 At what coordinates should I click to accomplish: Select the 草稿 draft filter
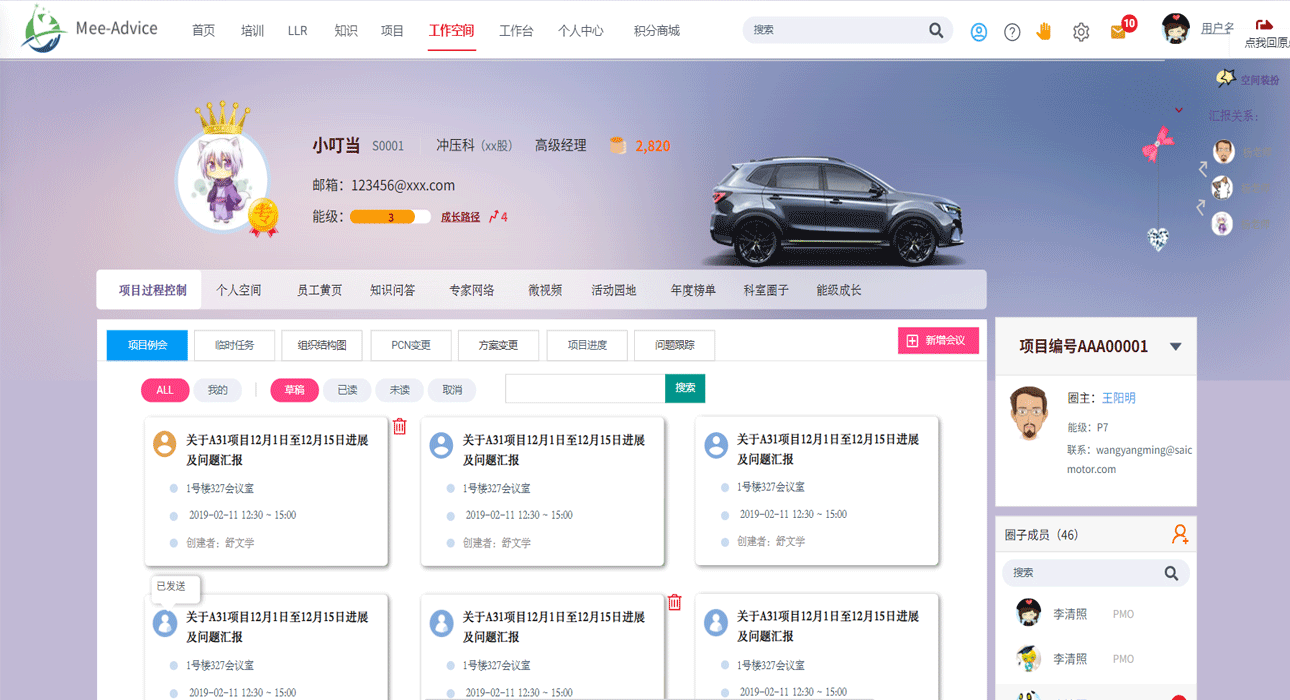tap(294, 390)
